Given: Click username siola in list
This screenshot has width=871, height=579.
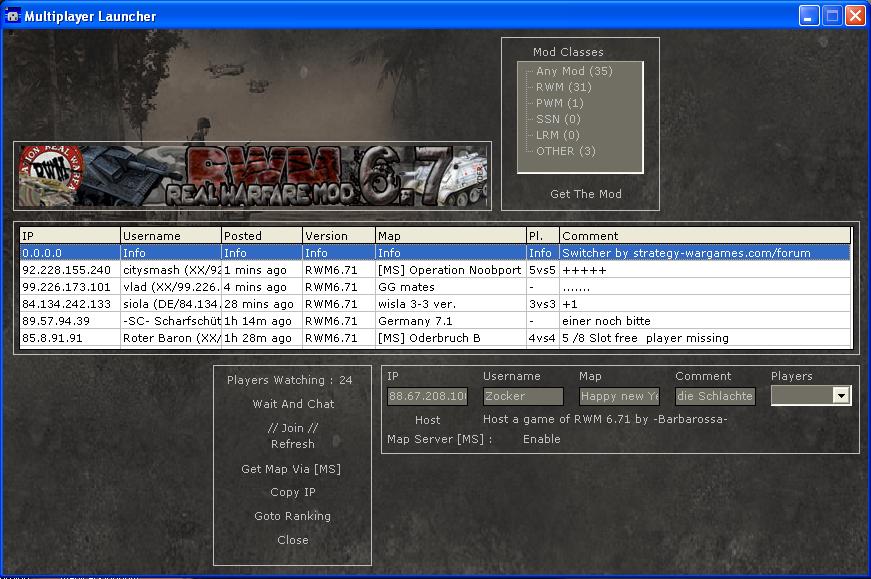Looking at the screenshot, I should (171, 305).
